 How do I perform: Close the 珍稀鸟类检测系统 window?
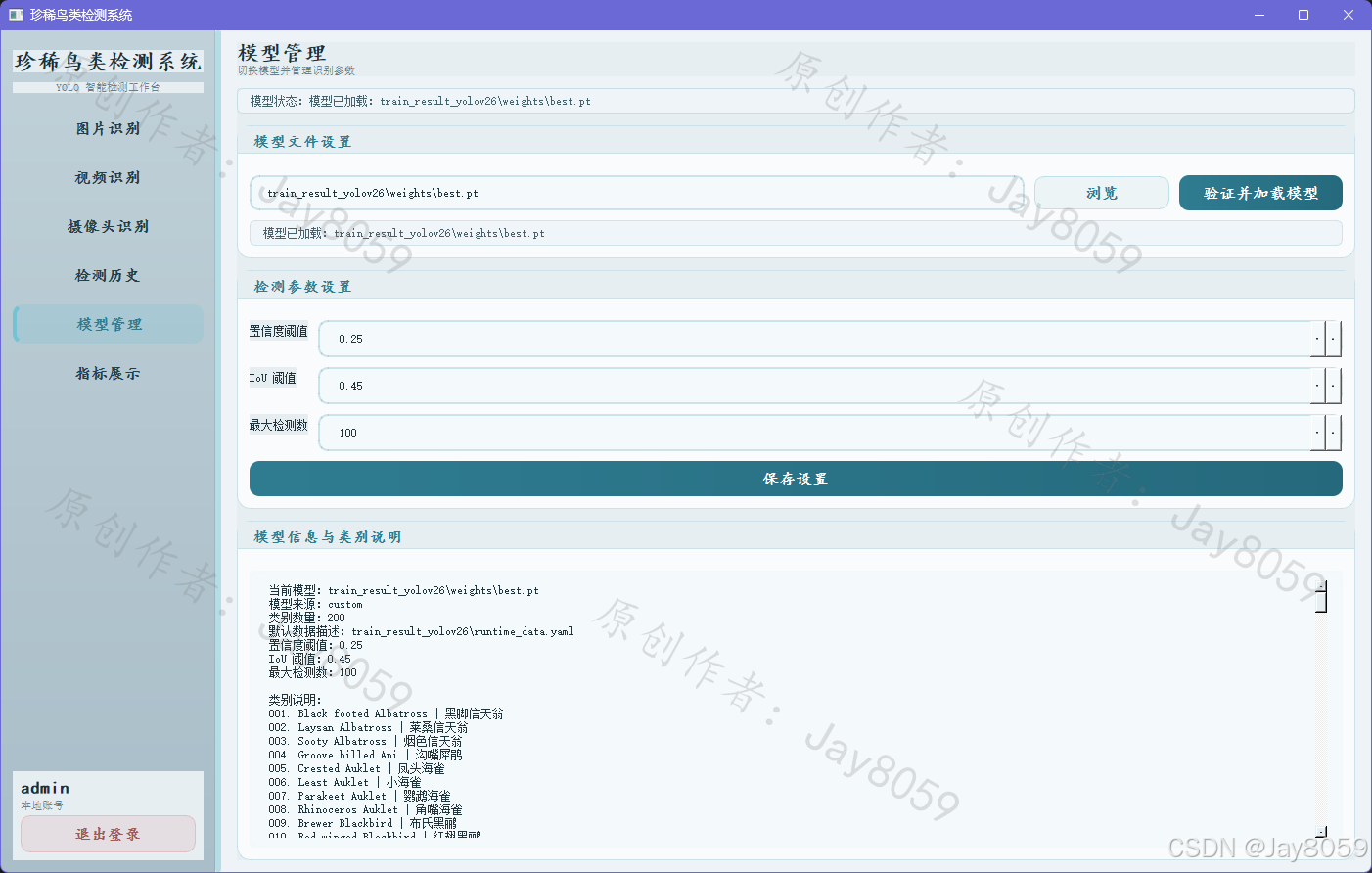click(1349, 15)
